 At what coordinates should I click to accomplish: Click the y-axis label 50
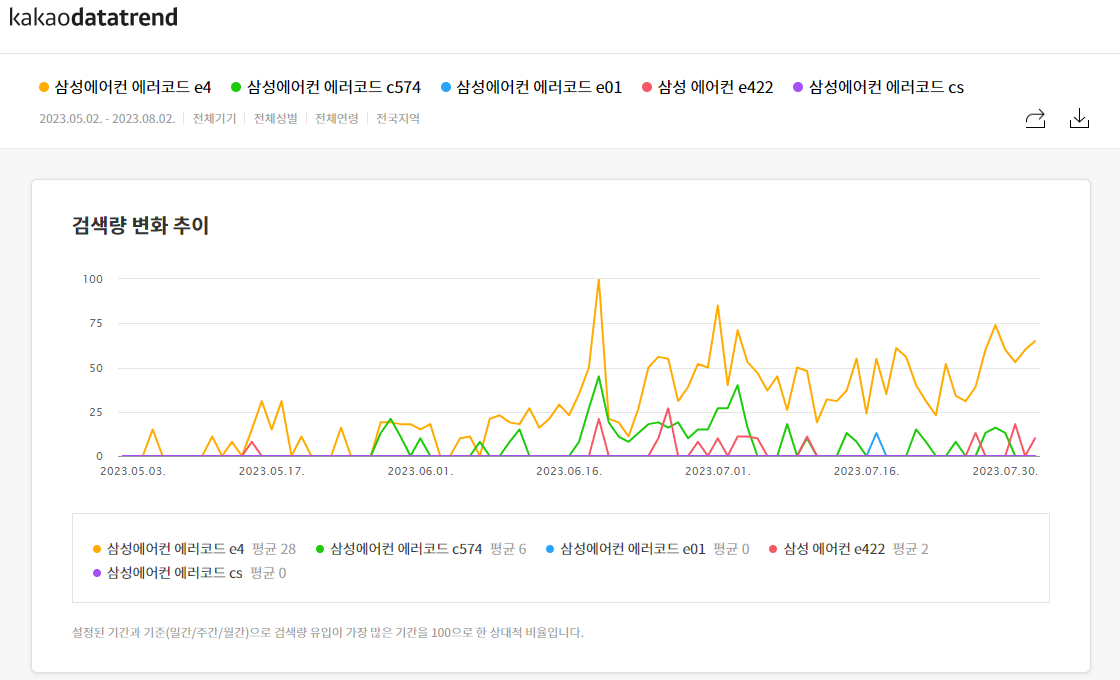coord(96,369)
